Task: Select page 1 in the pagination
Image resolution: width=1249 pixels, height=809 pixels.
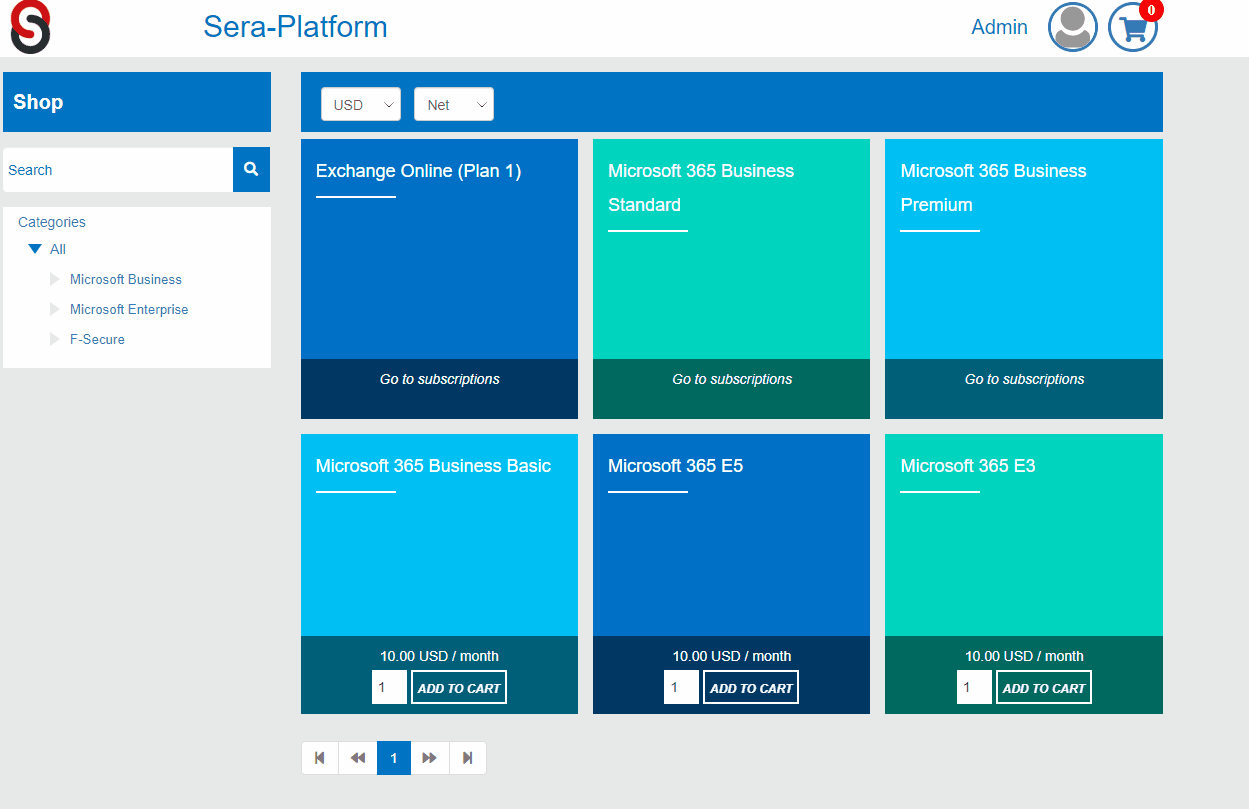Action: pyautogui.click(x=393, y=757)
